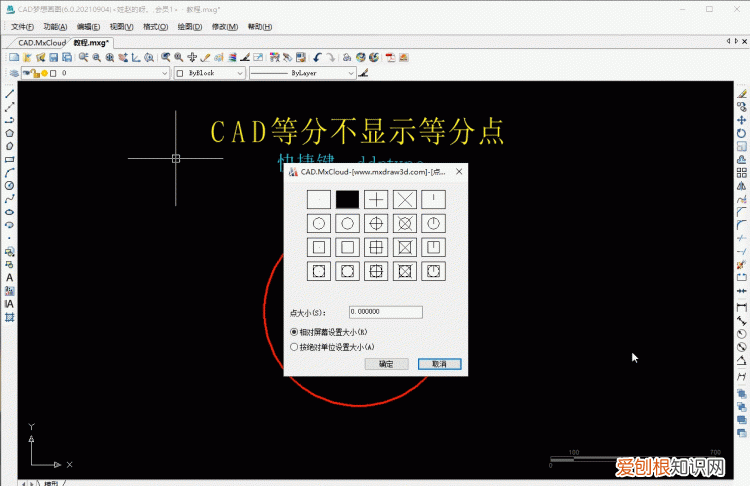The width and height of the screenshot is (750, 486).
Task: Select the Arc draw tool
Action: (x=10, y=173)
